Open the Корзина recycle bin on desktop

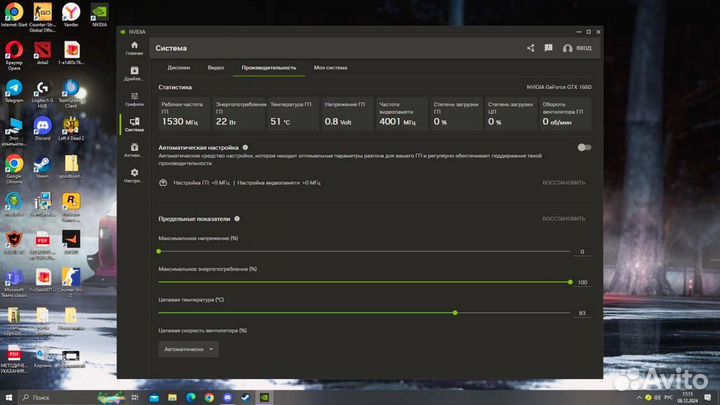click(42, 359)
